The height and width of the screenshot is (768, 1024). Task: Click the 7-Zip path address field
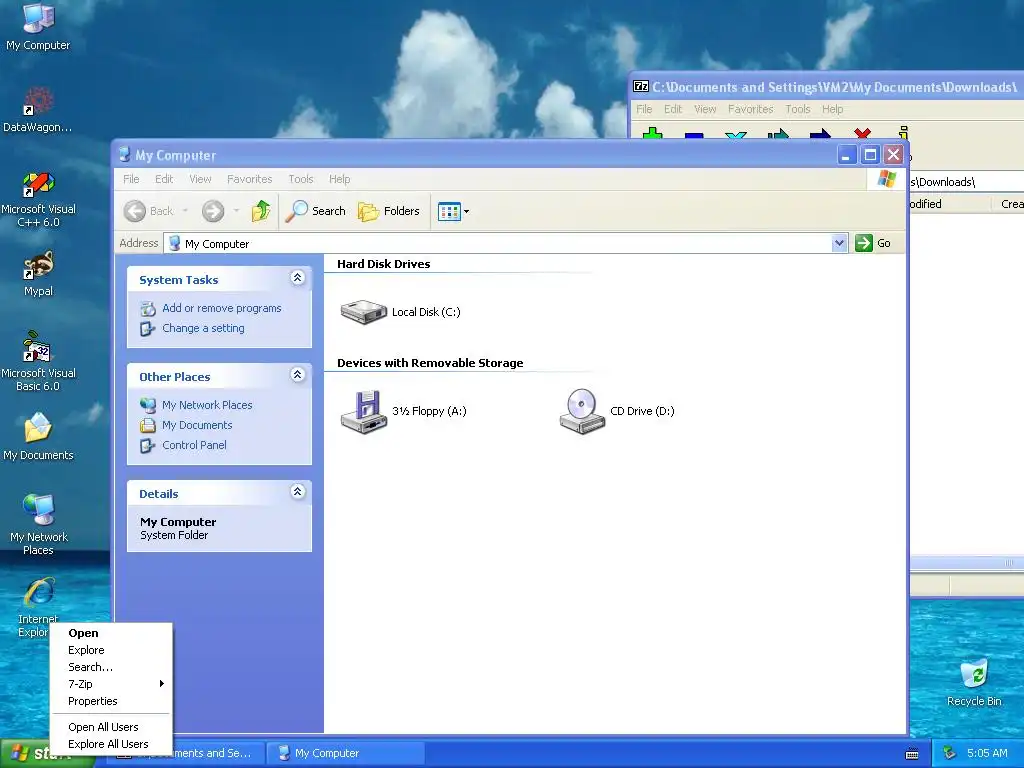click(967, 182)
